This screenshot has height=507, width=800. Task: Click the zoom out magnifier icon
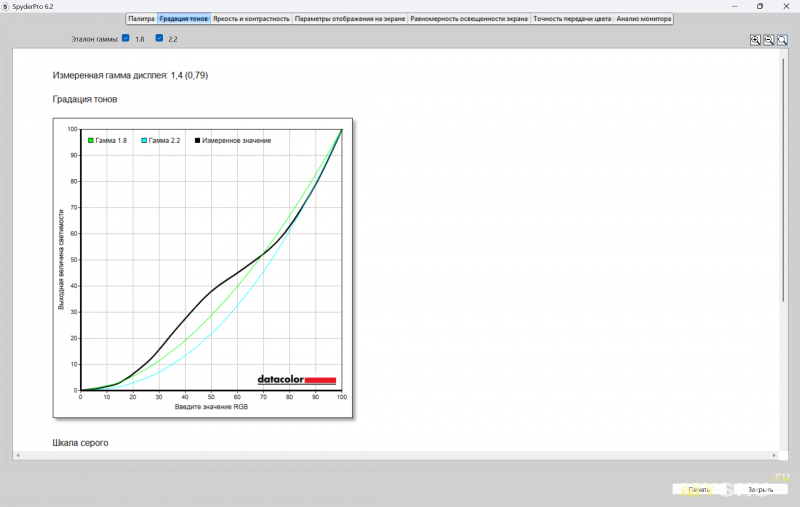pyautogui.click(x=768, y=40)
